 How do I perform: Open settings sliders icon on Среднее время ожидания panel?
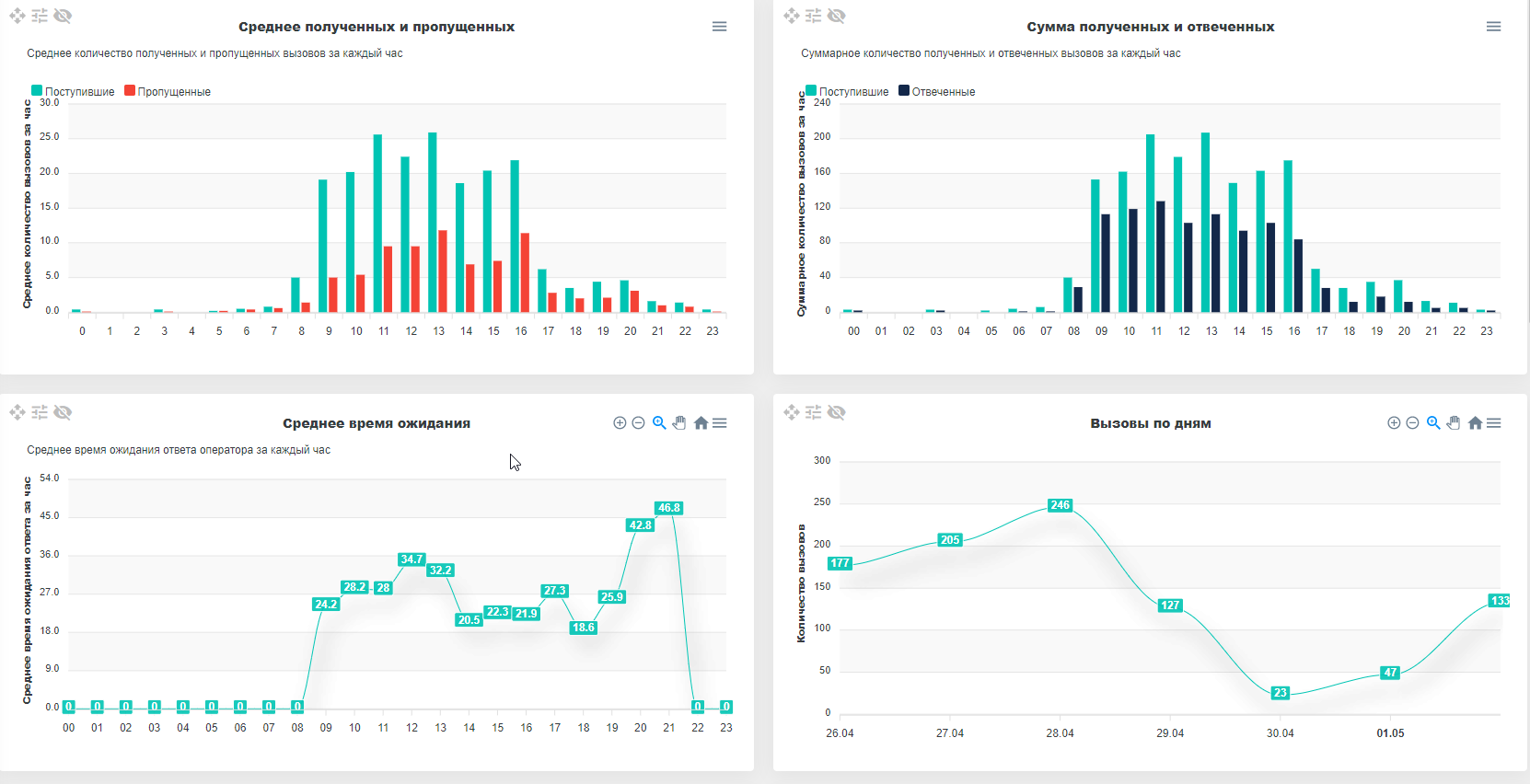[x=40, y=412]
